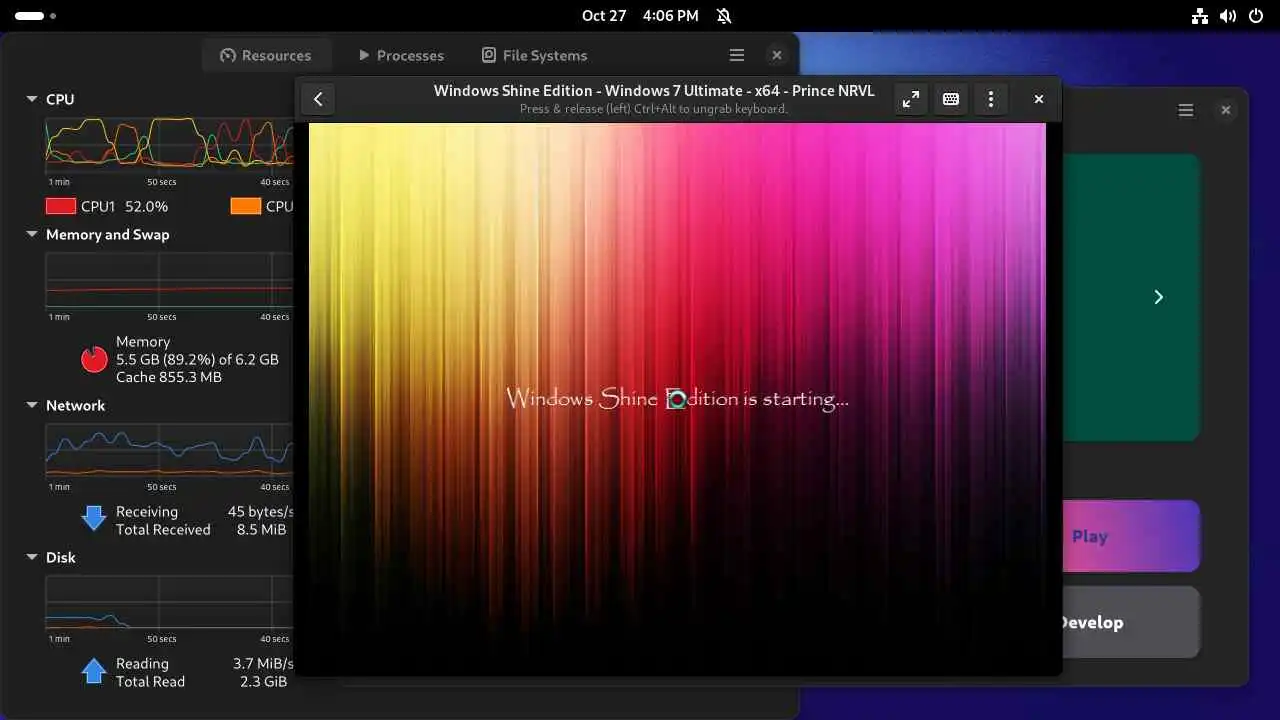Click the green card in background window
The width and height of the screenshot is (1280, 720).
point(1130,297)
